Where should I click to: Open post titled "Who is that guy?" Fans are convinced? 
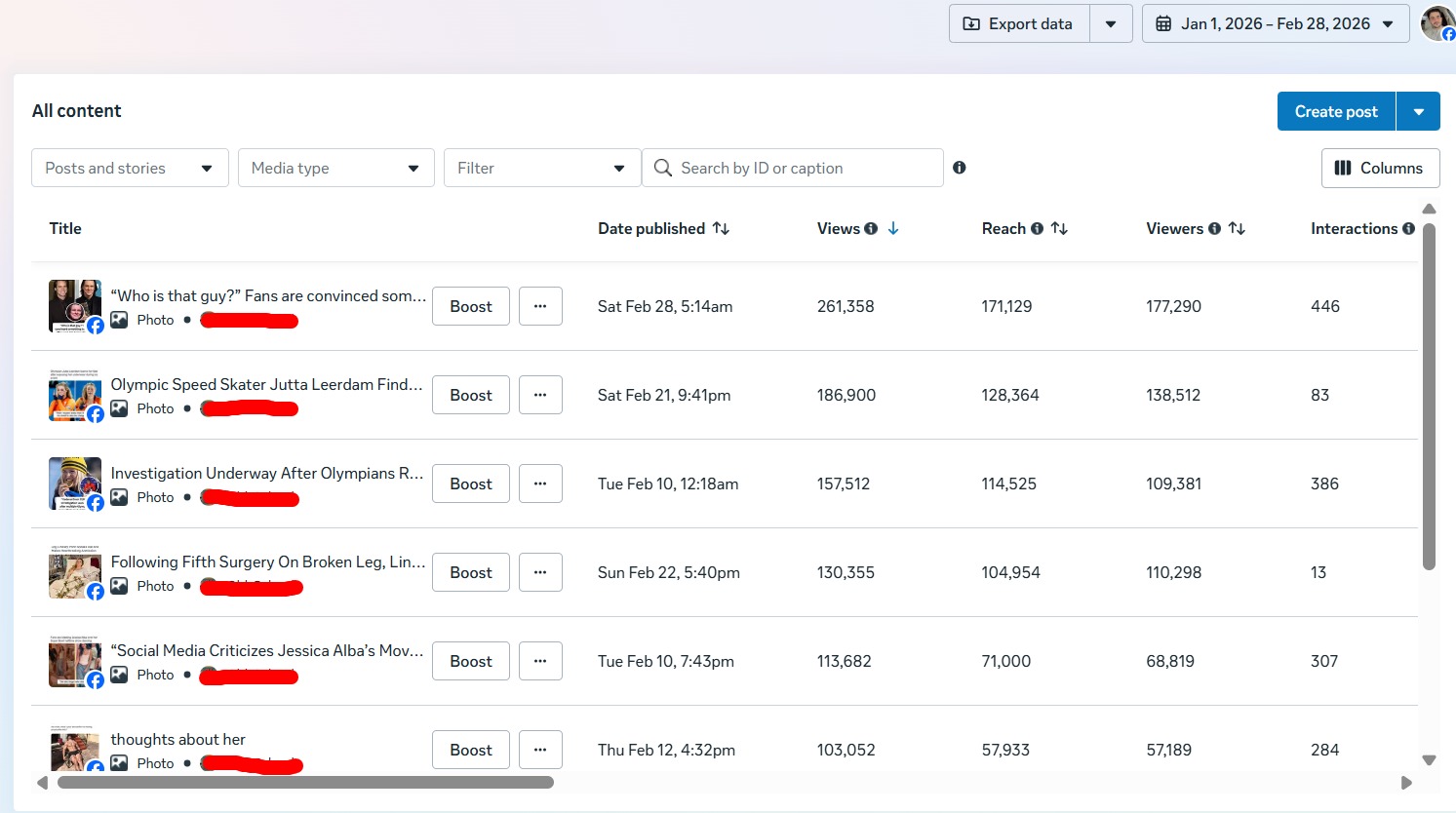268,295
